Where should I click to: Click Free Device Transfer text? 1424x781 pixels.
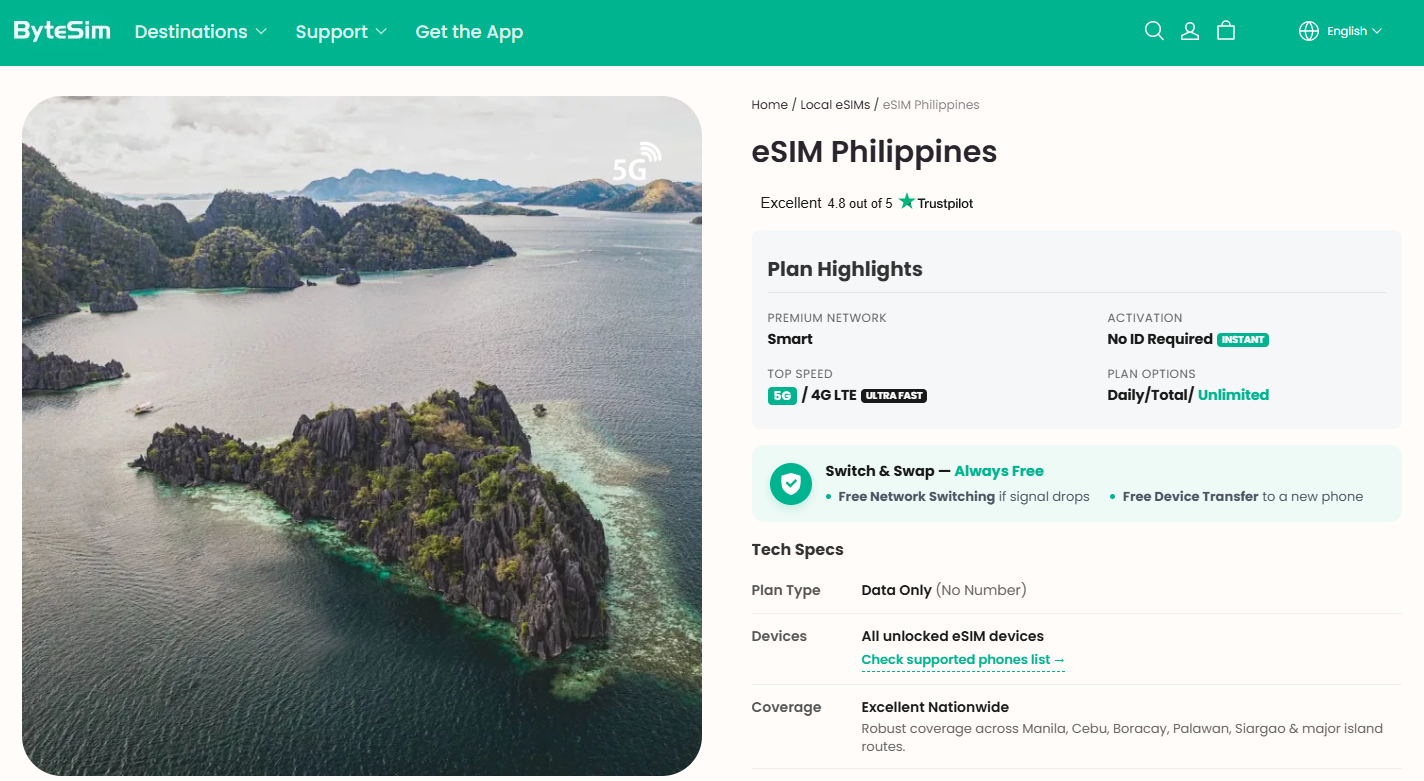pos(1190,497)
